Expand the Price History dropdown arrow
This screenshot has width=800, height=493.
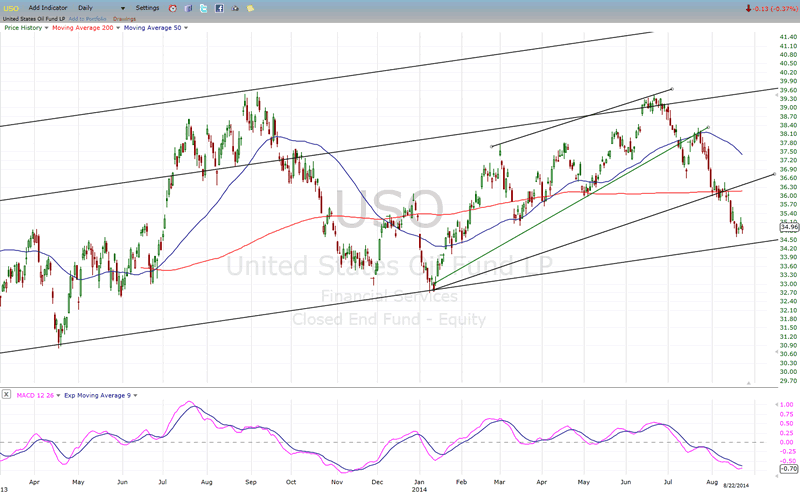pos(46,28)
